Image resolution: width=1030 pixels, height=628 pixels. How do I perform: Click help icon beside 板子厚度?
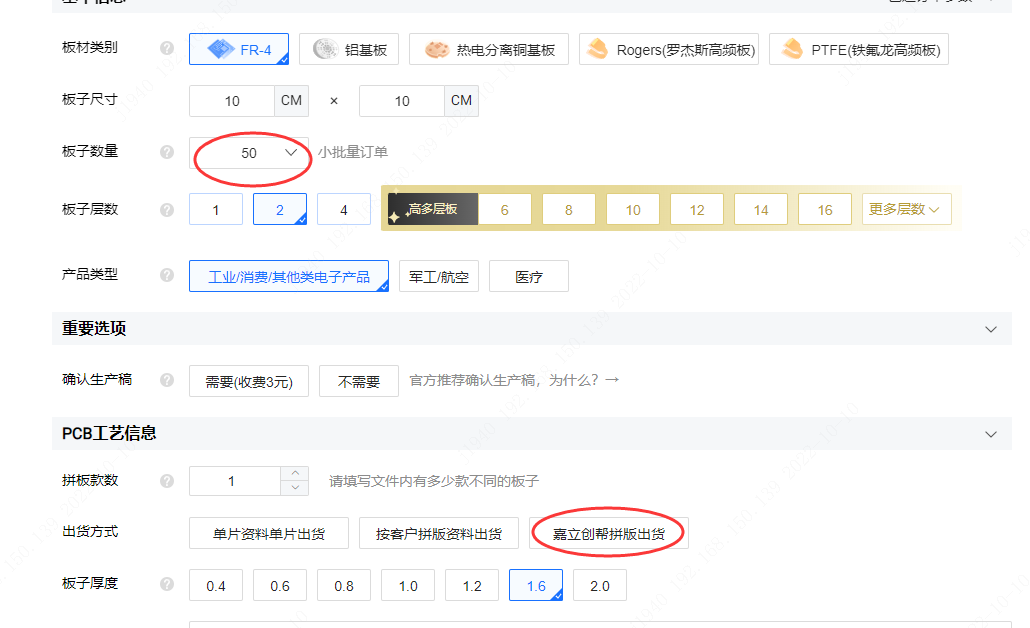(167, 584)
